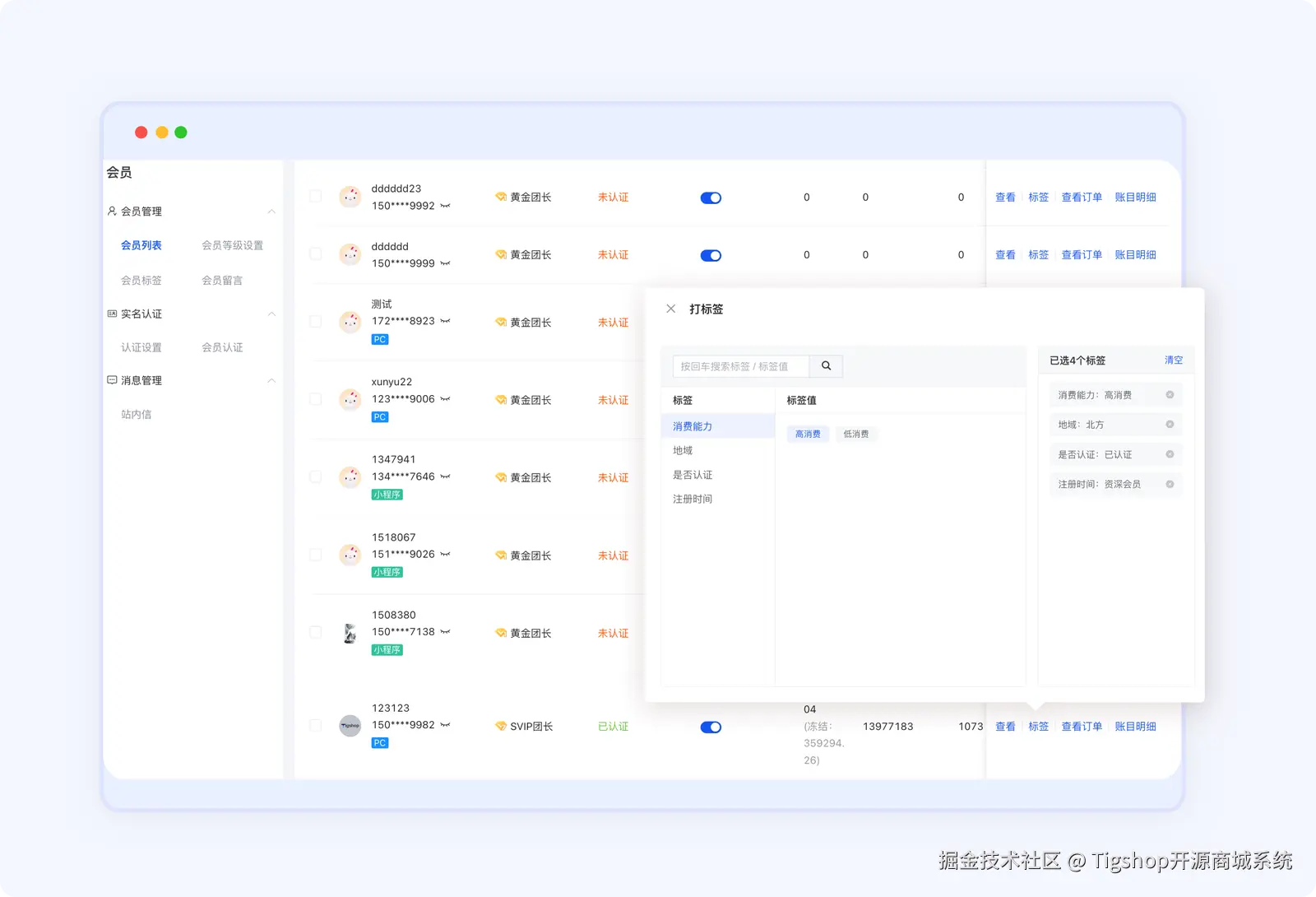The image size is (1316, 897).
Task: Reveal the phone number 172****8923
Action: [445, 321]
